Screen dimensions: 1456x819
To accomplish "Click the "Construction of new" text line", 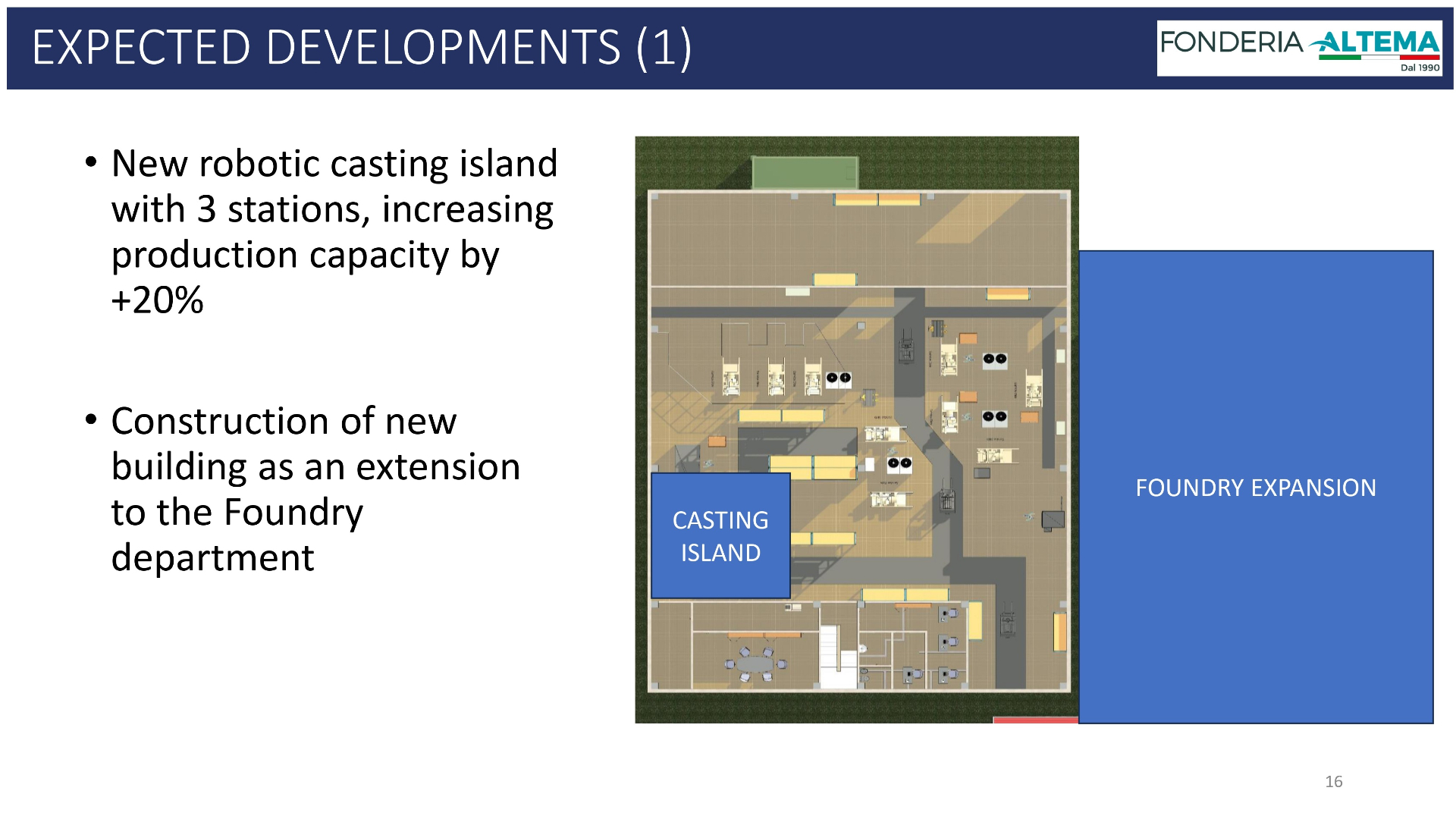I will pyautogui.click(x=284, y=422).
